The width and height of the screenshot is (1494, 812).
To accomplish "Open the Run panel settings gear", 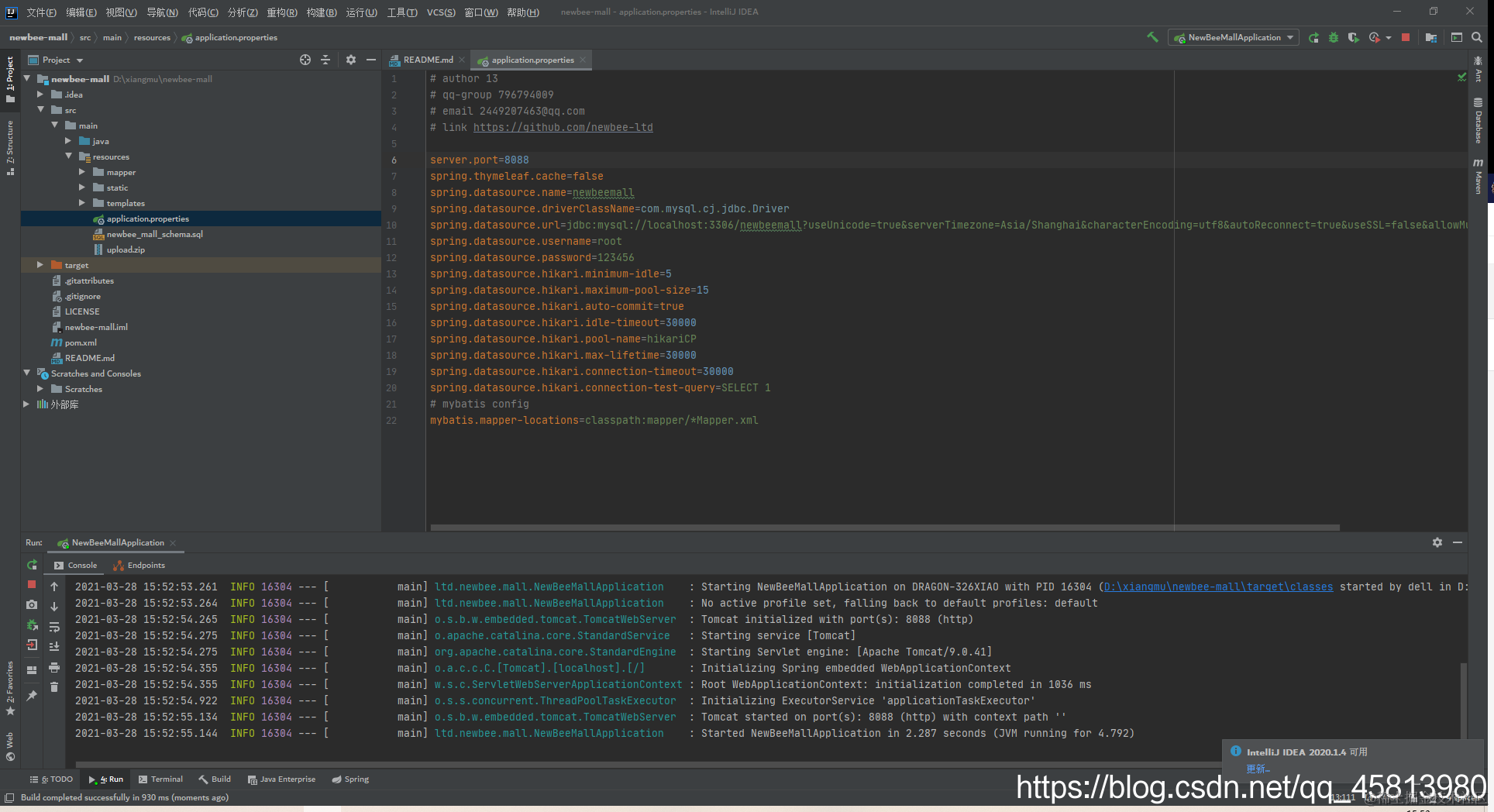I will tap(1437, 542).
